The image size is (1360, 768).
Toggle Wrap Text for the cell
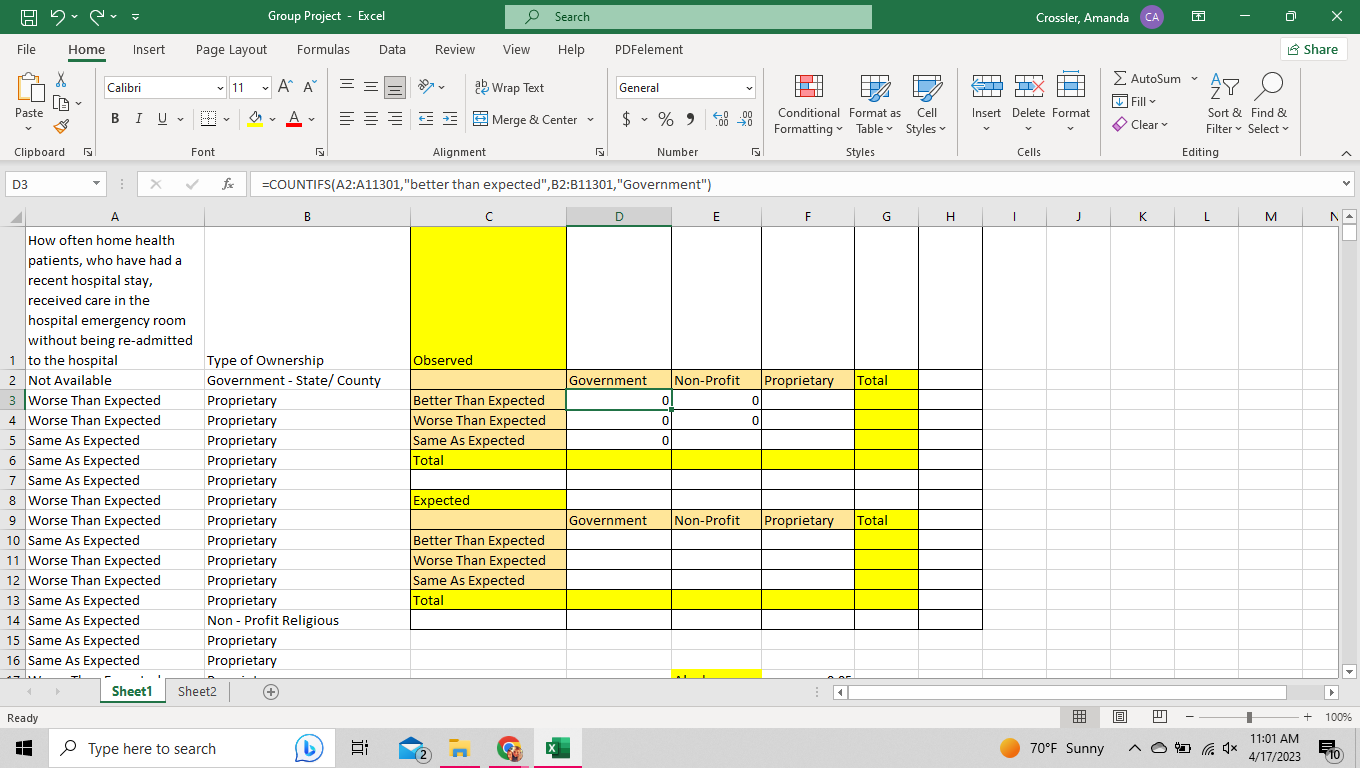509,88
